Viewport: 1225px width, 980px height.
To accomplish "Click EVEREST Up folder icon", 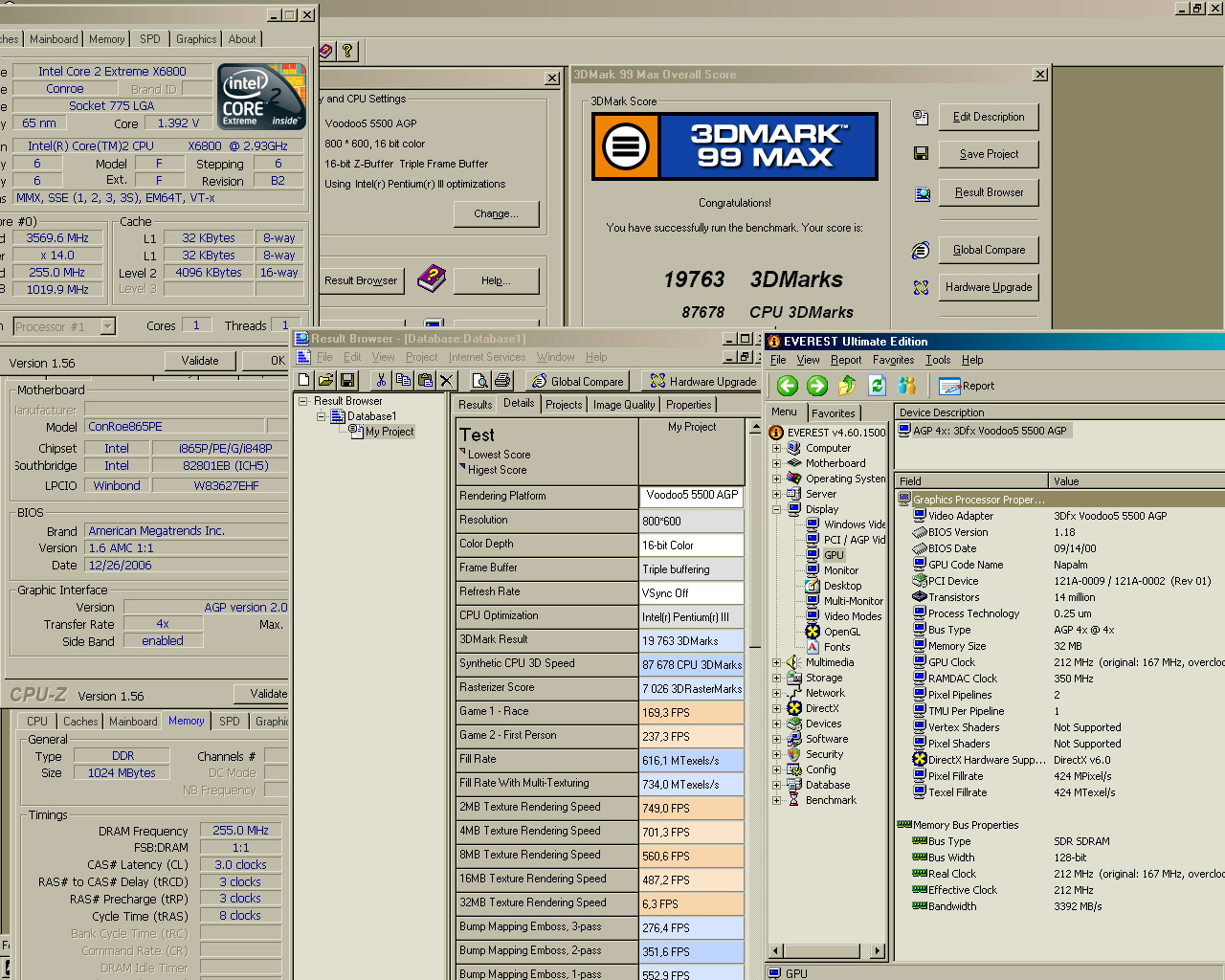I will [x=847, y=386].
